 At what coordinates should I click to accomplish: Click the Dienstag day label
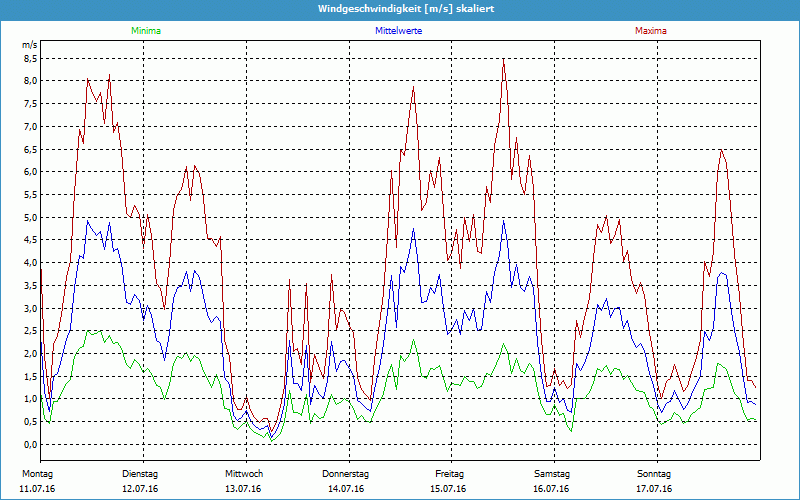click(140, 474)
